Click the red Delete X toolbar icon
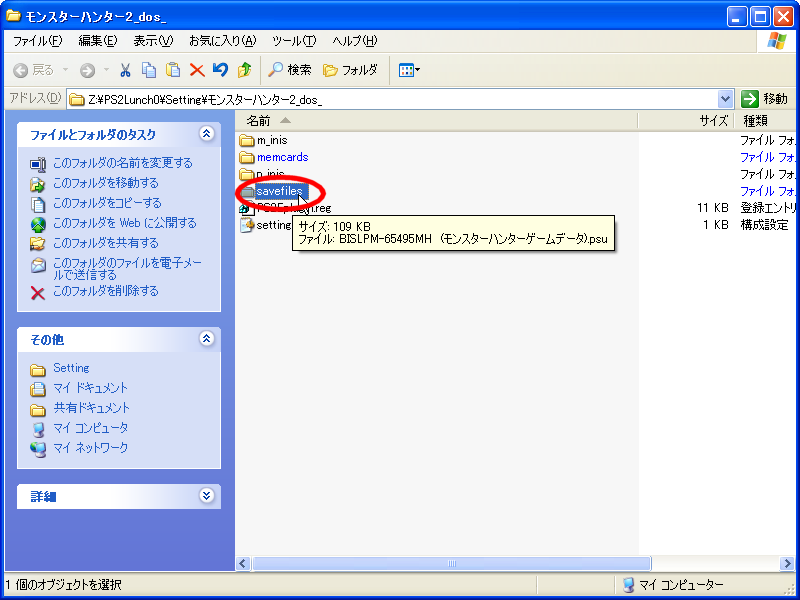 pyautogui.click(x=197, y=70)
